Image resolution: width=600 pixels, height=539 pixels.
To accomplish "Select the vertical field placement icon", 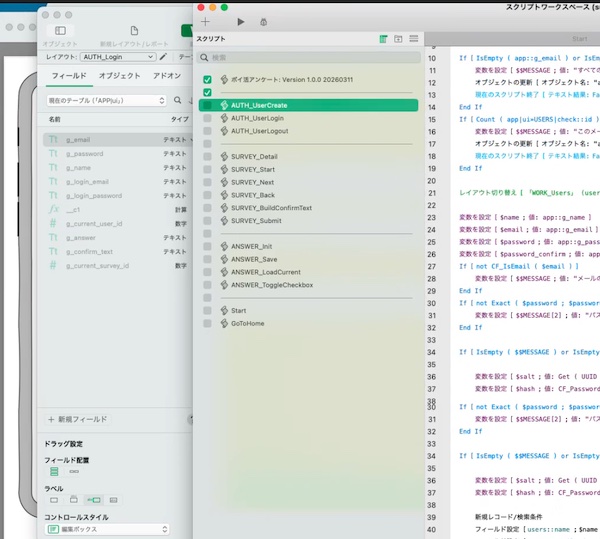I will (54, 470).
